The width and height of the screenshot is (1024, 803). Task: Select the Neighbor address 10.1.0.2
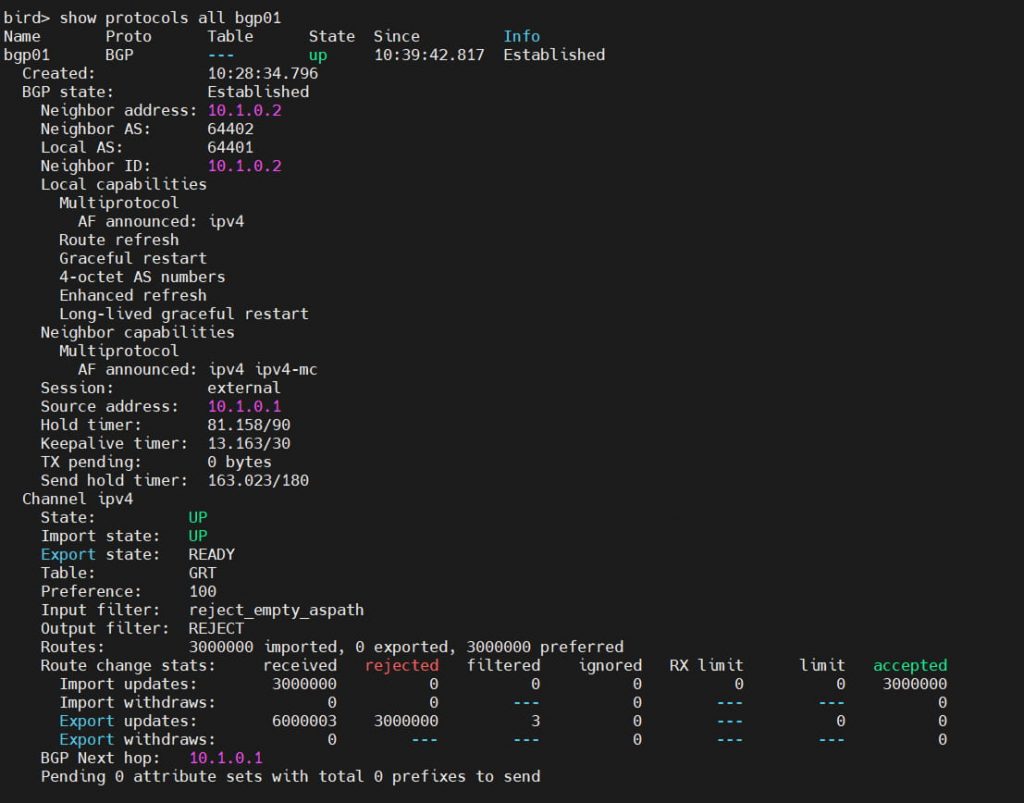point(244,110)
